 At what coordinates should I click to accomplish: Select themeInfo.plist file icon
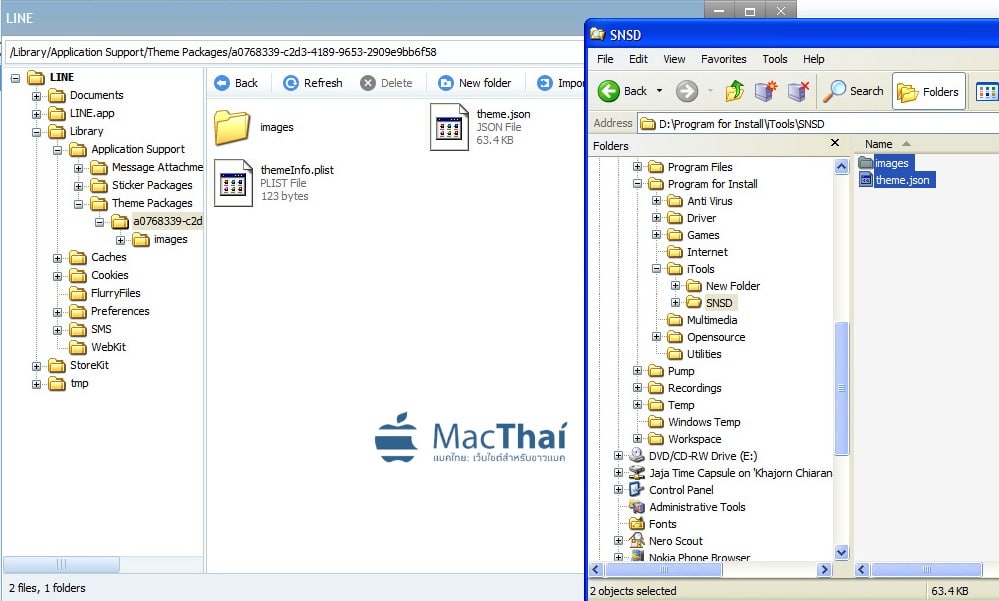pos(233,183)
